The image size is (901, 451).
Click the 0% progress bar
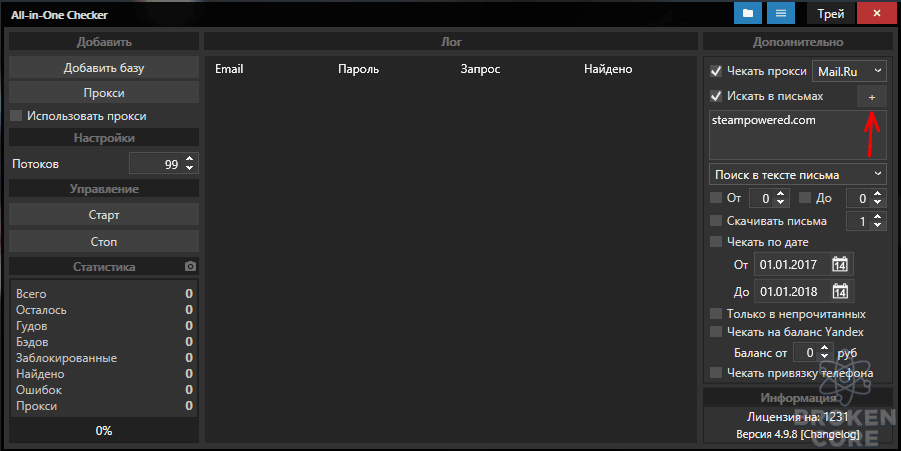(104, 430)
